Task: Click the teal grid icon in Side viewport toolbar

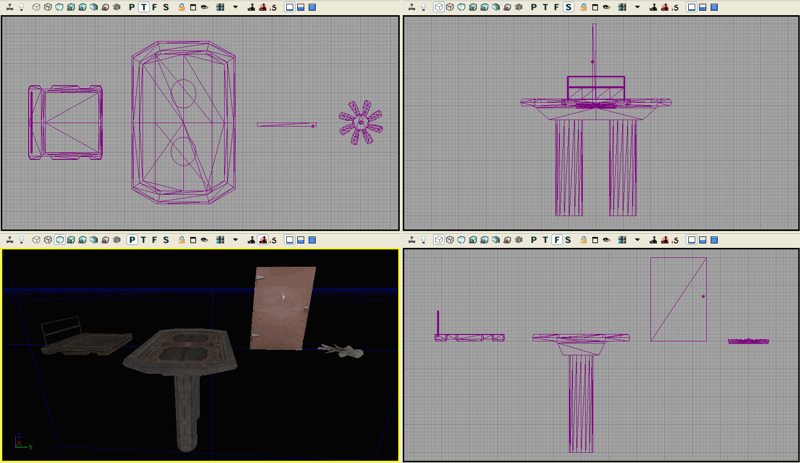Action: 622,7
